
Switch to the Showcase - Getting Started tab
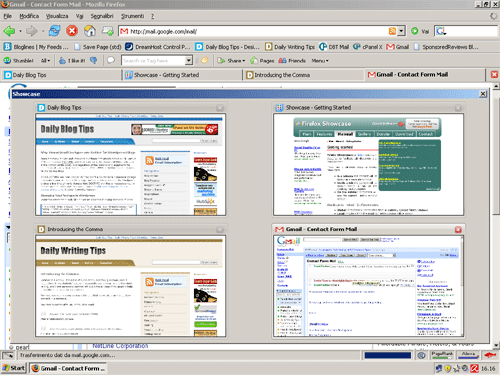[x=183, y=75]
